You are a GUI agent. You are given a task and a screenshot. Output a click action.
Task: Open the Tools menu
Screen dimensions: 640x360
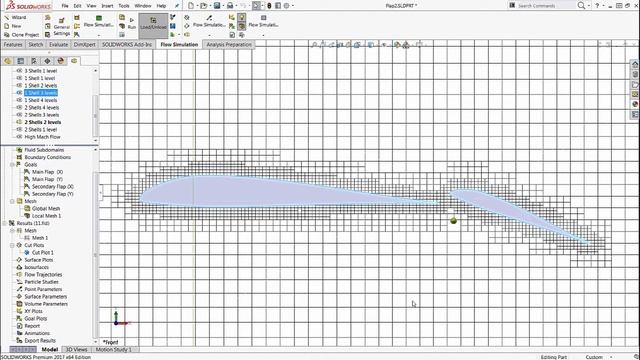(x=124, y=6)
